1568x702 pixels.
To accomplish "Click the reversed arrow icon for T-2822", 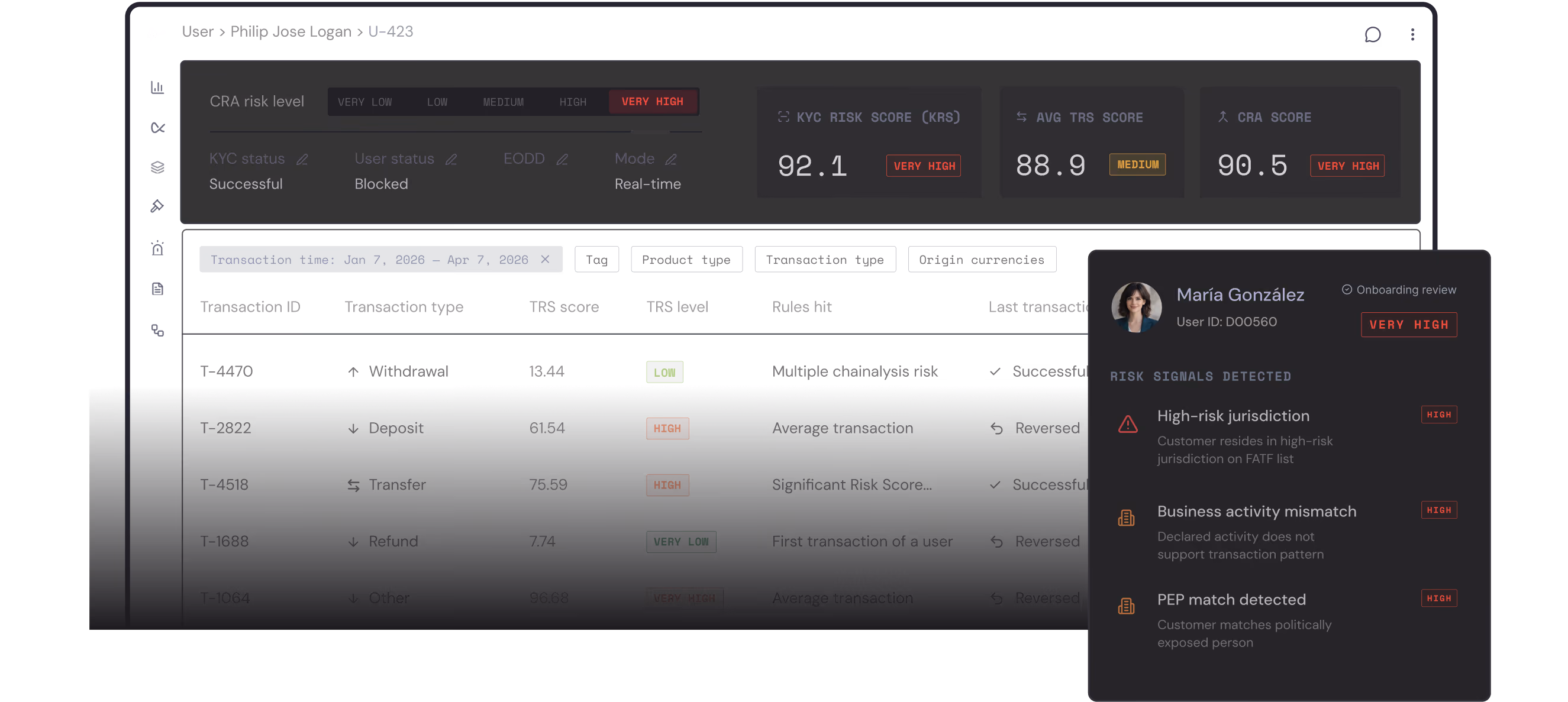I will point(996,429).
